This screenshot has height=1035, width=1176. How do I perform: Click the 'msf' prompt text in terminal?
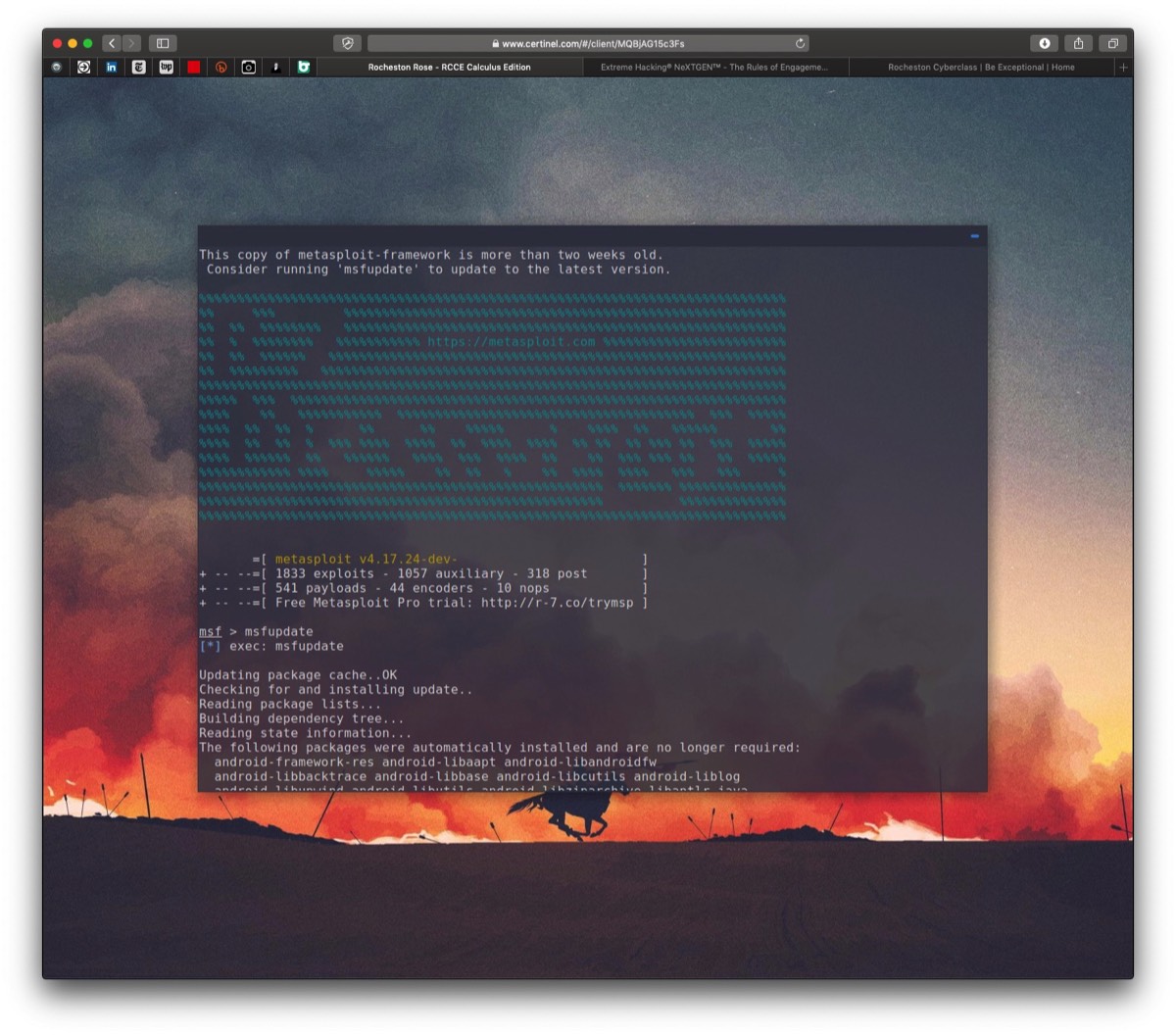coord(210,632)
